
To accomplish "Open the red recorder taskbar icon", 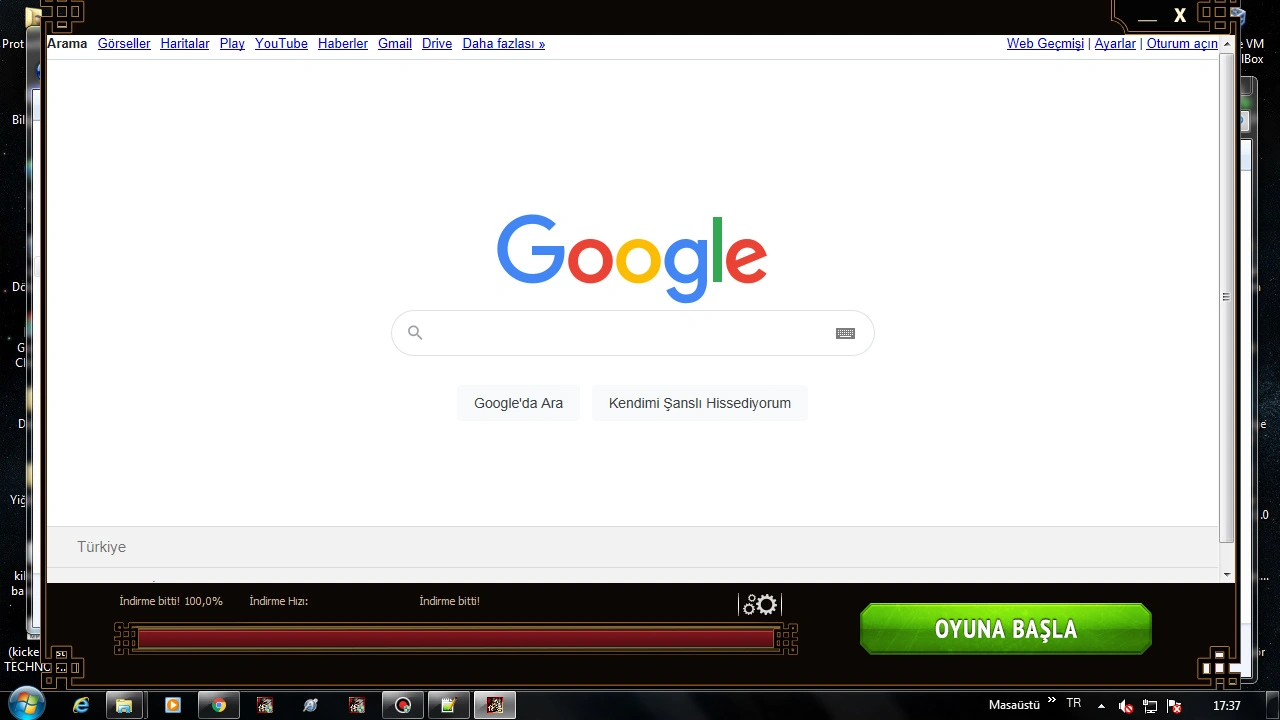I will (403, 705).
